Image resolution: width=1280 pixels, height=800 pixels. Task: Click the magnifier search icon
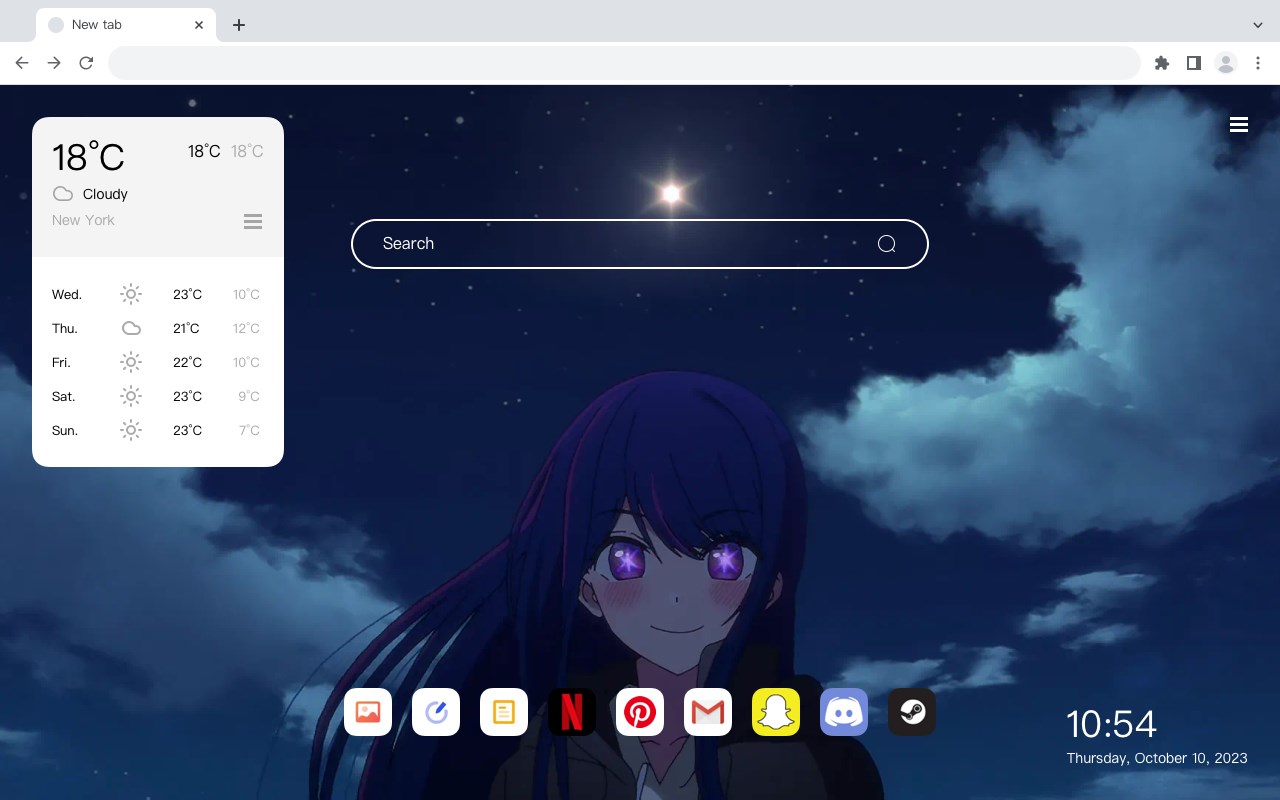tap(886, 244)
